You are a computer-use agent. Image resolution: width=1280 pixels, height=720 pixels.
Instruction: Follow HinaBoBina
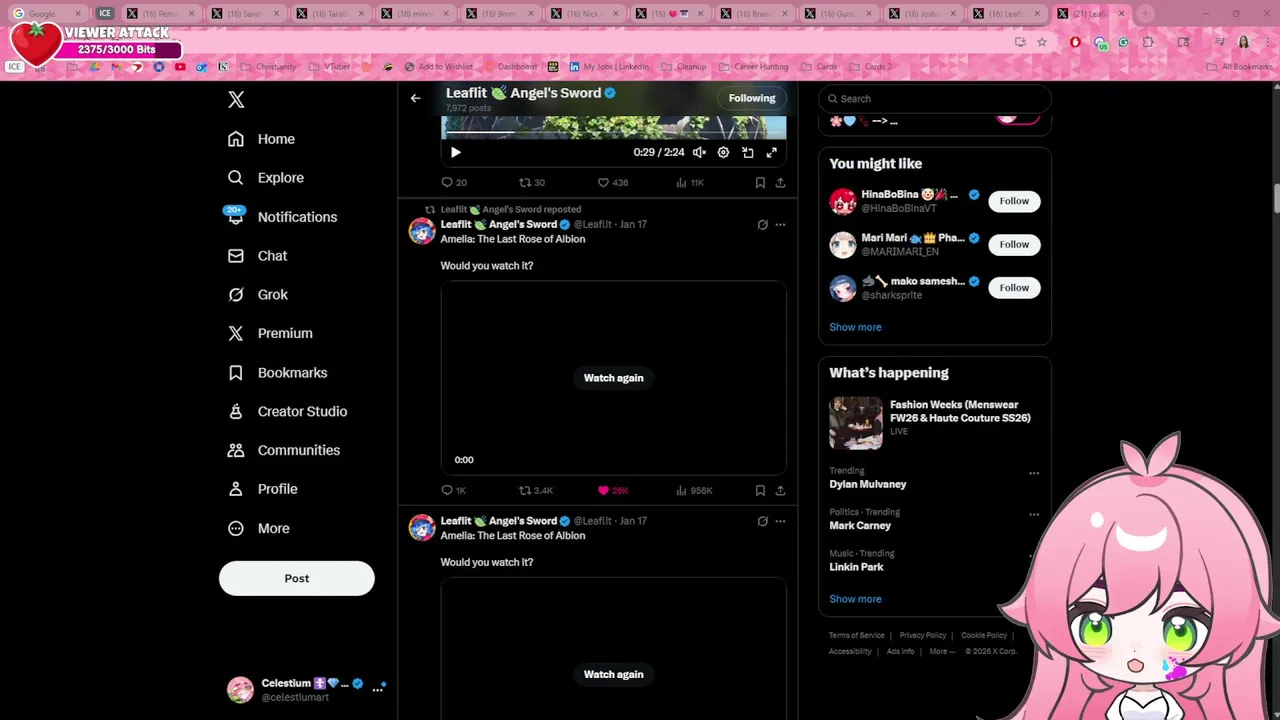[x=1014, y=201]
